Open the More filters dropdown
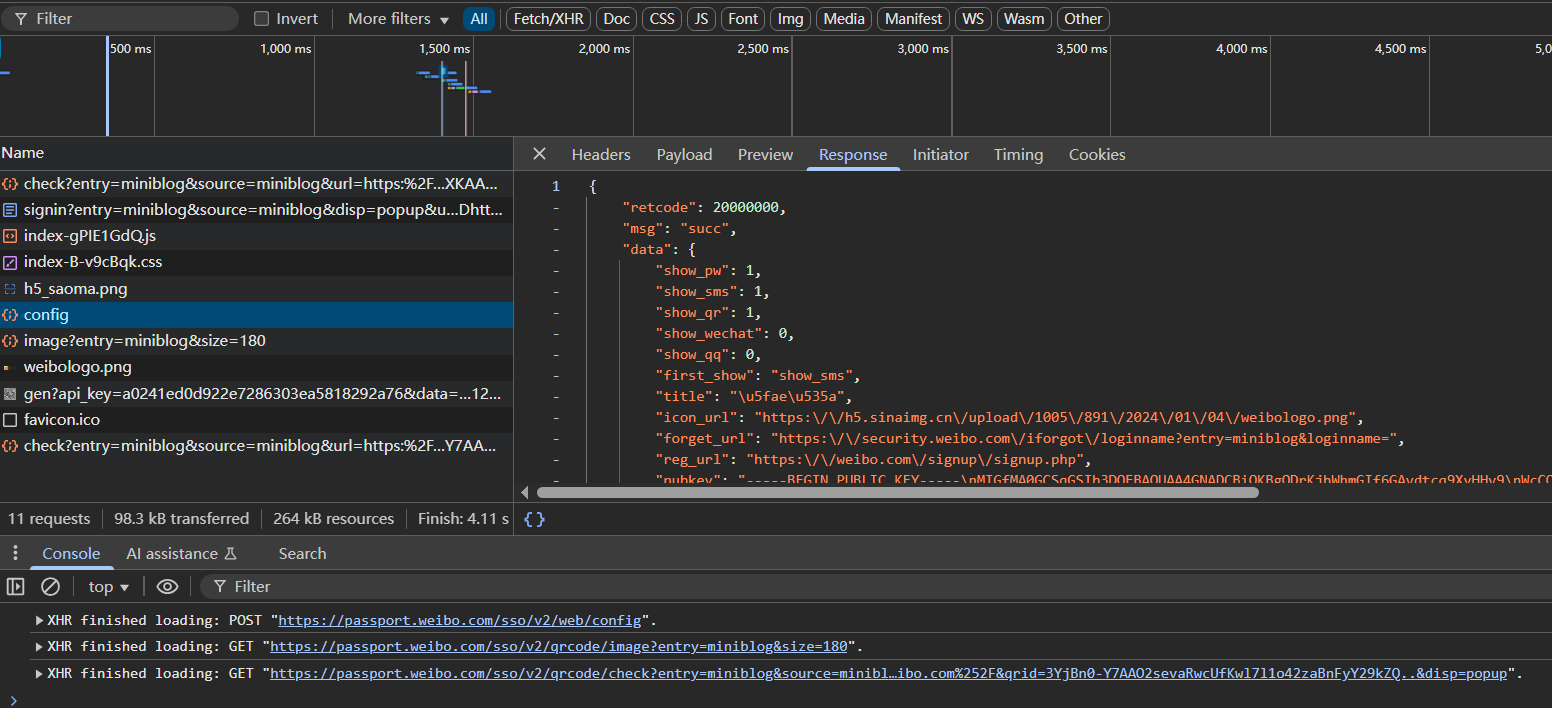The height and width of the screenshot is (708, 1552). pyautogui.click(x=399, y=19)
